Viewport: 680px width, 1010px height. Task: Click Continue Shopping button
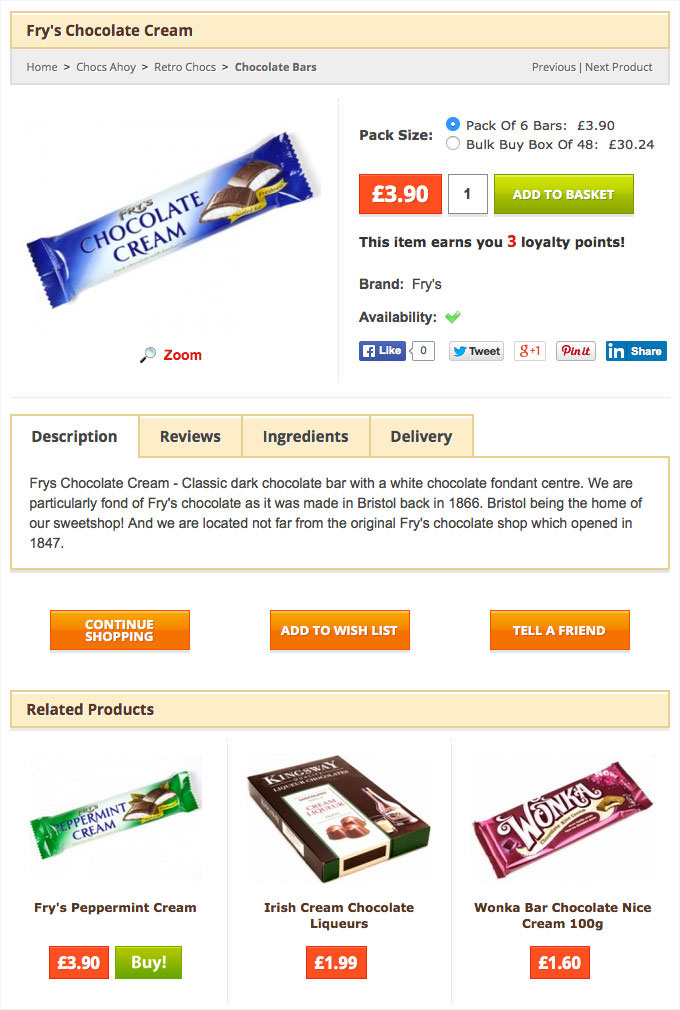click(x=120, y=630)
